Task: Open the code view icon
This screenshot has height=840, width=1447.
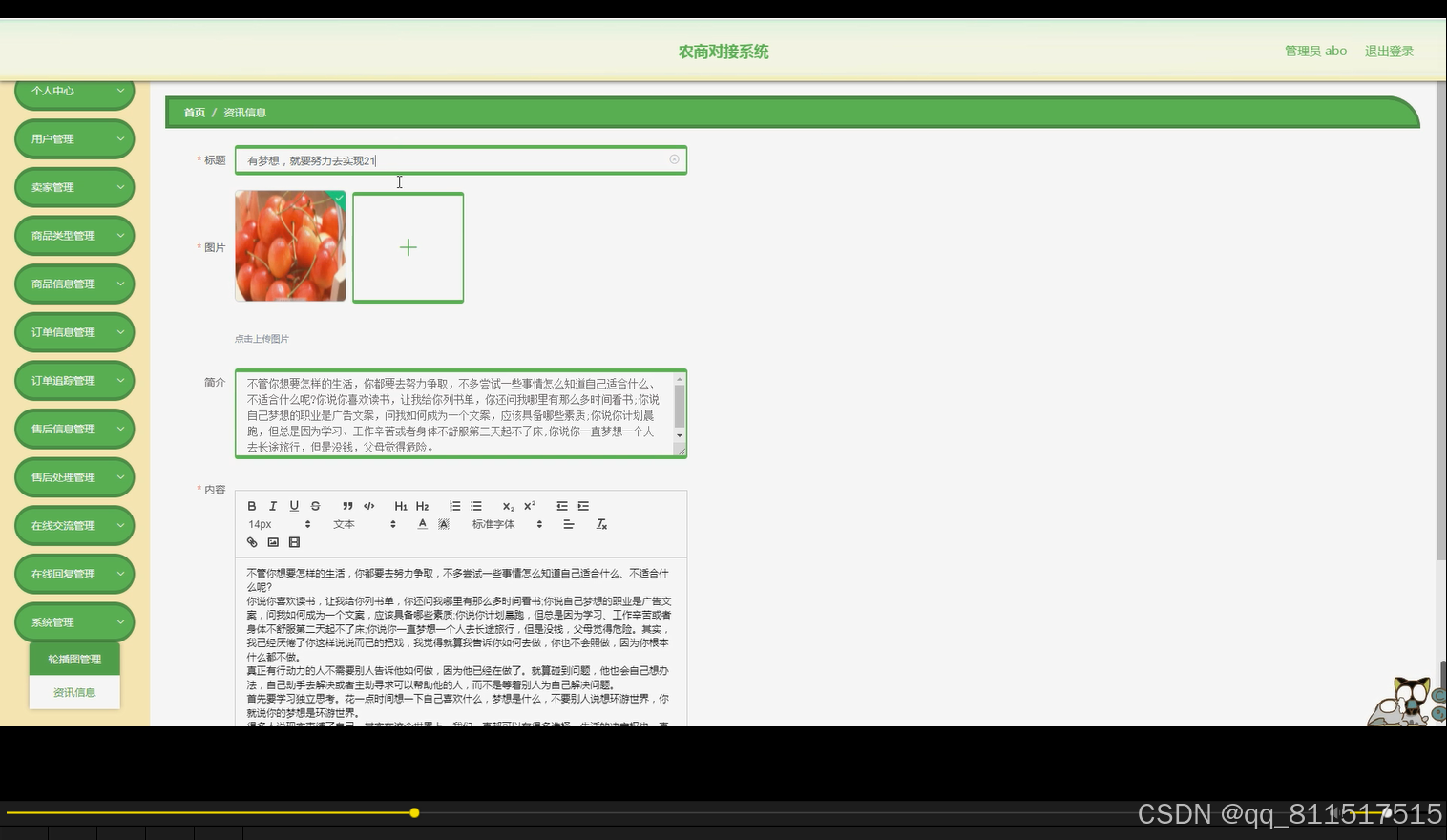Action: tap(368, 505)
